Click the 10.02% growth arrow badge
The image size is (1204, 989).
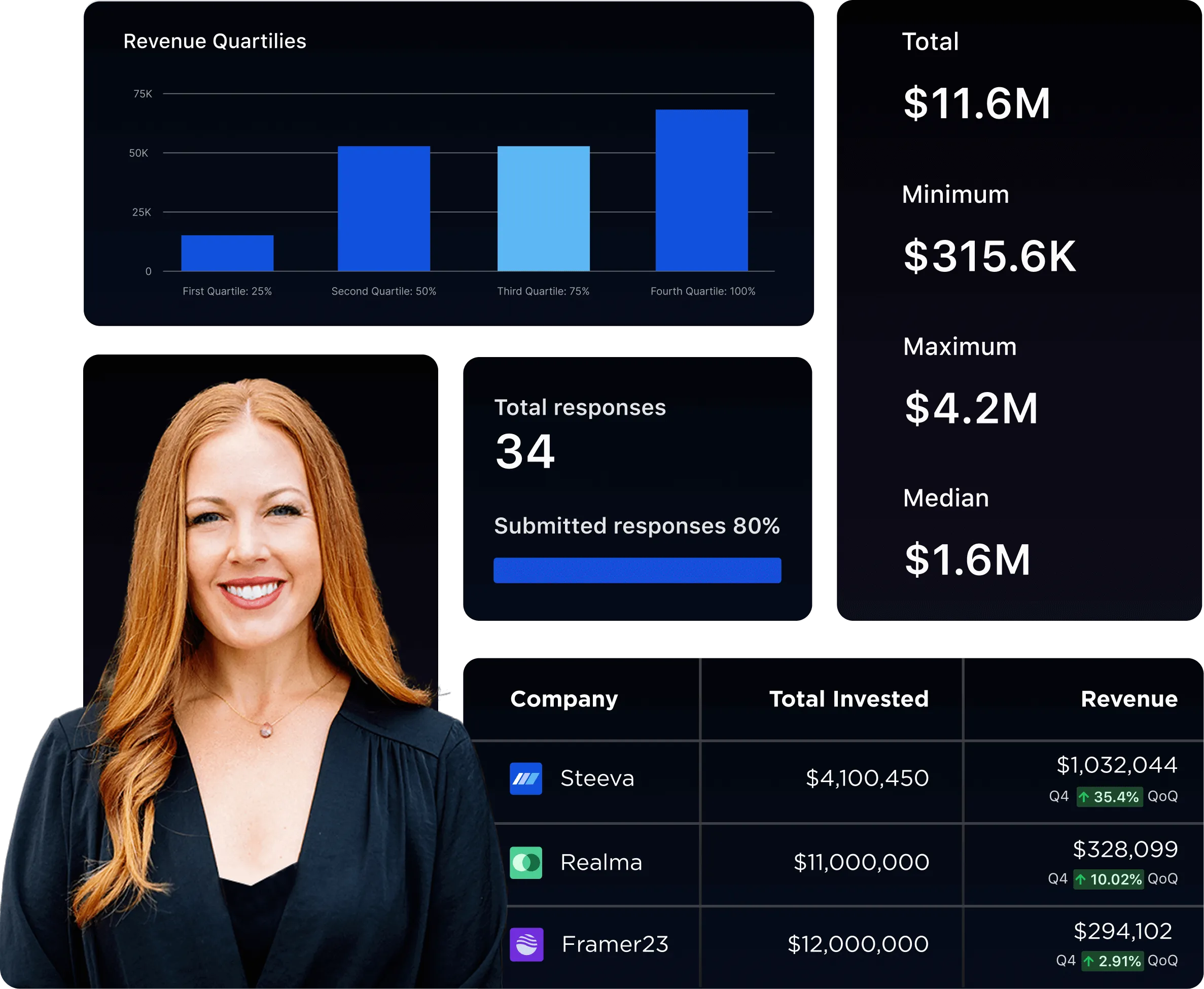(x=1108, y=879)
